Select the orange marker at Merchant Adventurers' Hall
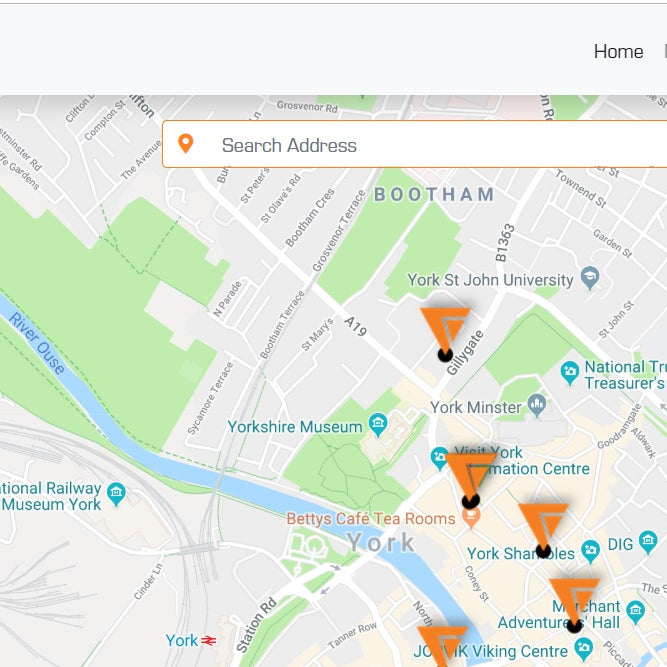Viewport: 667px width, 667px height. (574, 605)
